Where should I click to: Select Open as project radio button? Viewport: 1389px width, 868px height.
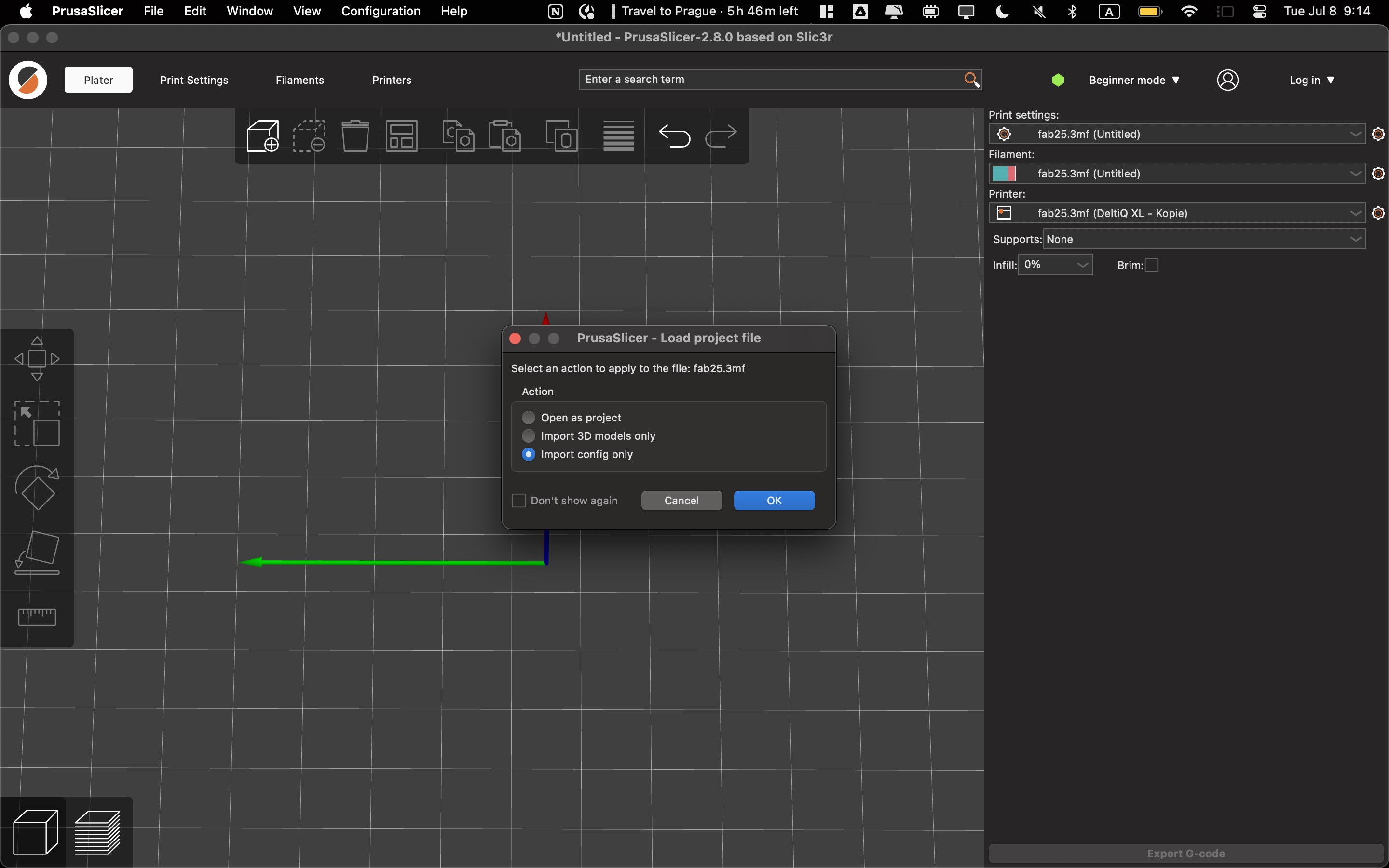click(529, 417)
